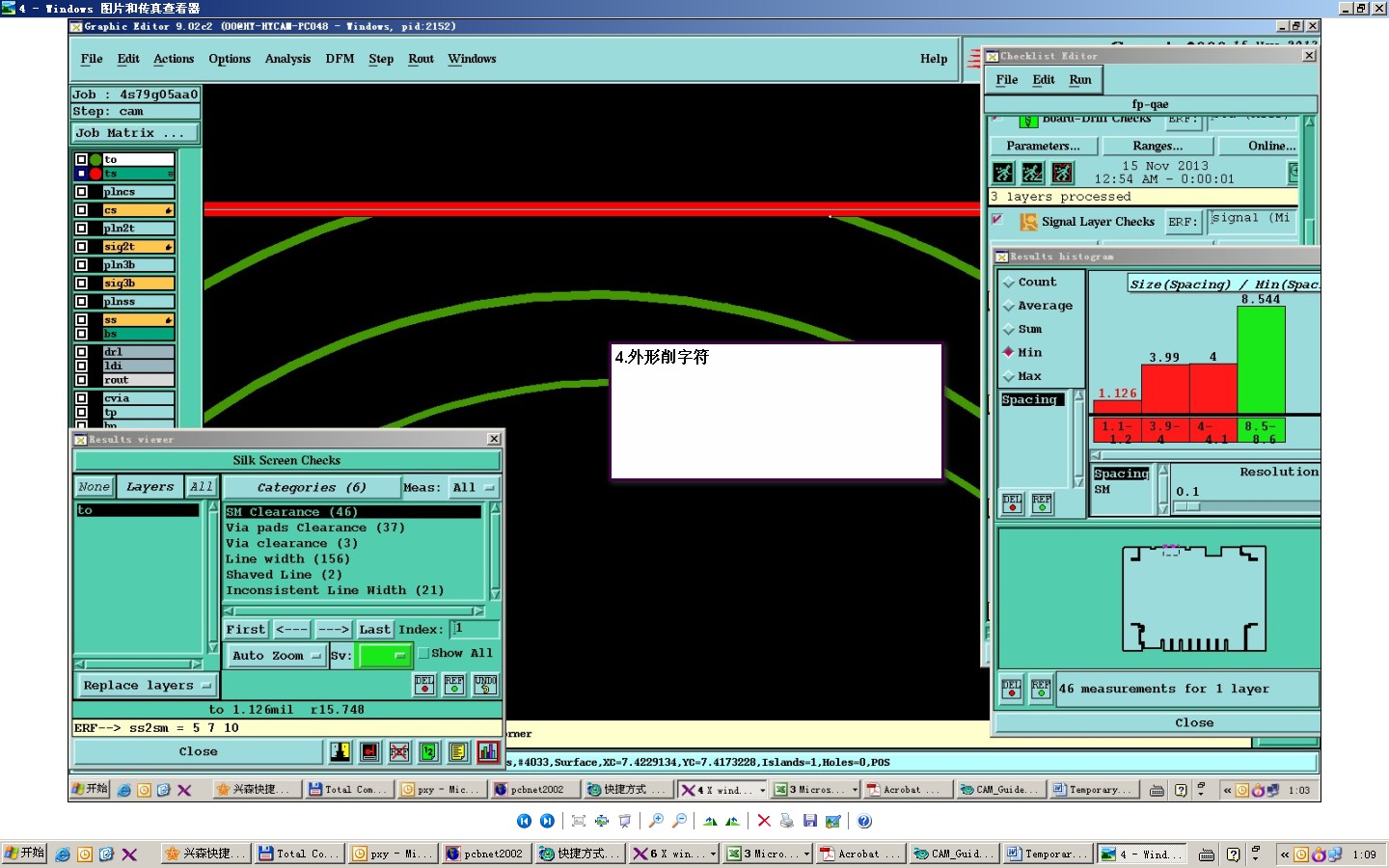Screen dimensions: 1389x868
Task: Select SM Clearance (46) category
Action: tap(353, 512)
